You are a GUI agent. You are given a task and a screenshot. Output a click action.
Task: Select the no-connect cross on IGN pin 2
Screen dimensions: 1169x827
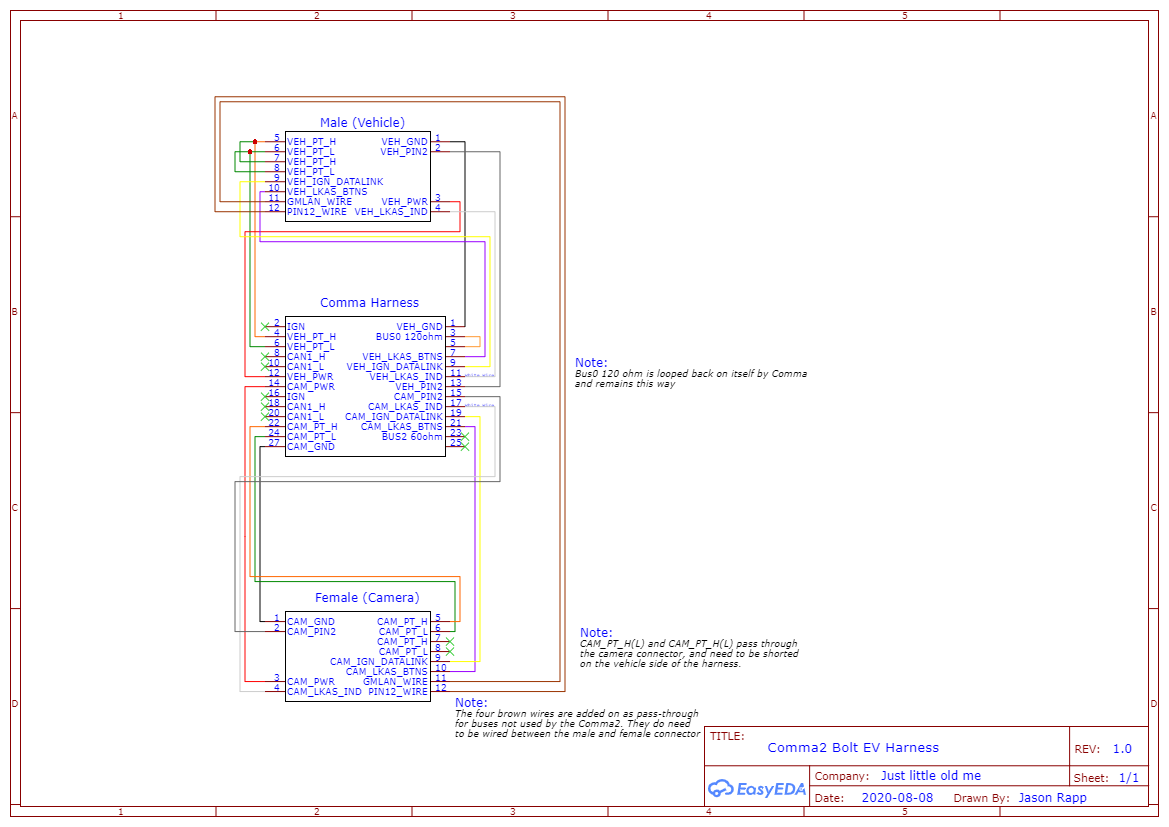pos(264,326)
